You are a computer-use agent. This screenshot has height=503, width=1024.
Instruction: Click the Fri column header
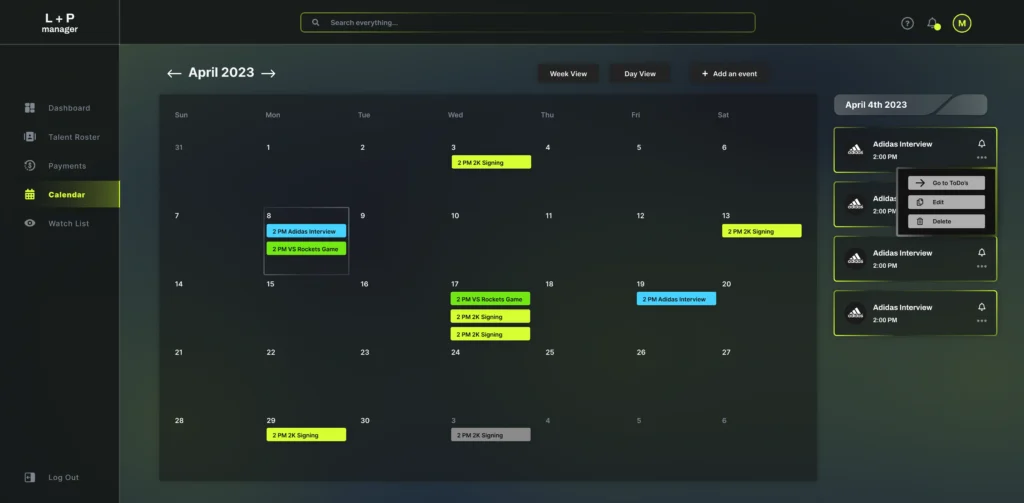635,115
